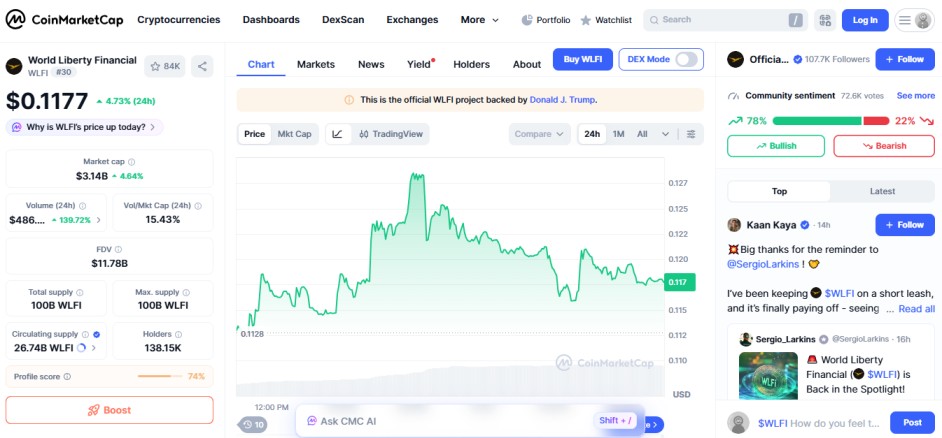
Task: Open the Portfolio pie icon link
Action: [x=545, y=20]
